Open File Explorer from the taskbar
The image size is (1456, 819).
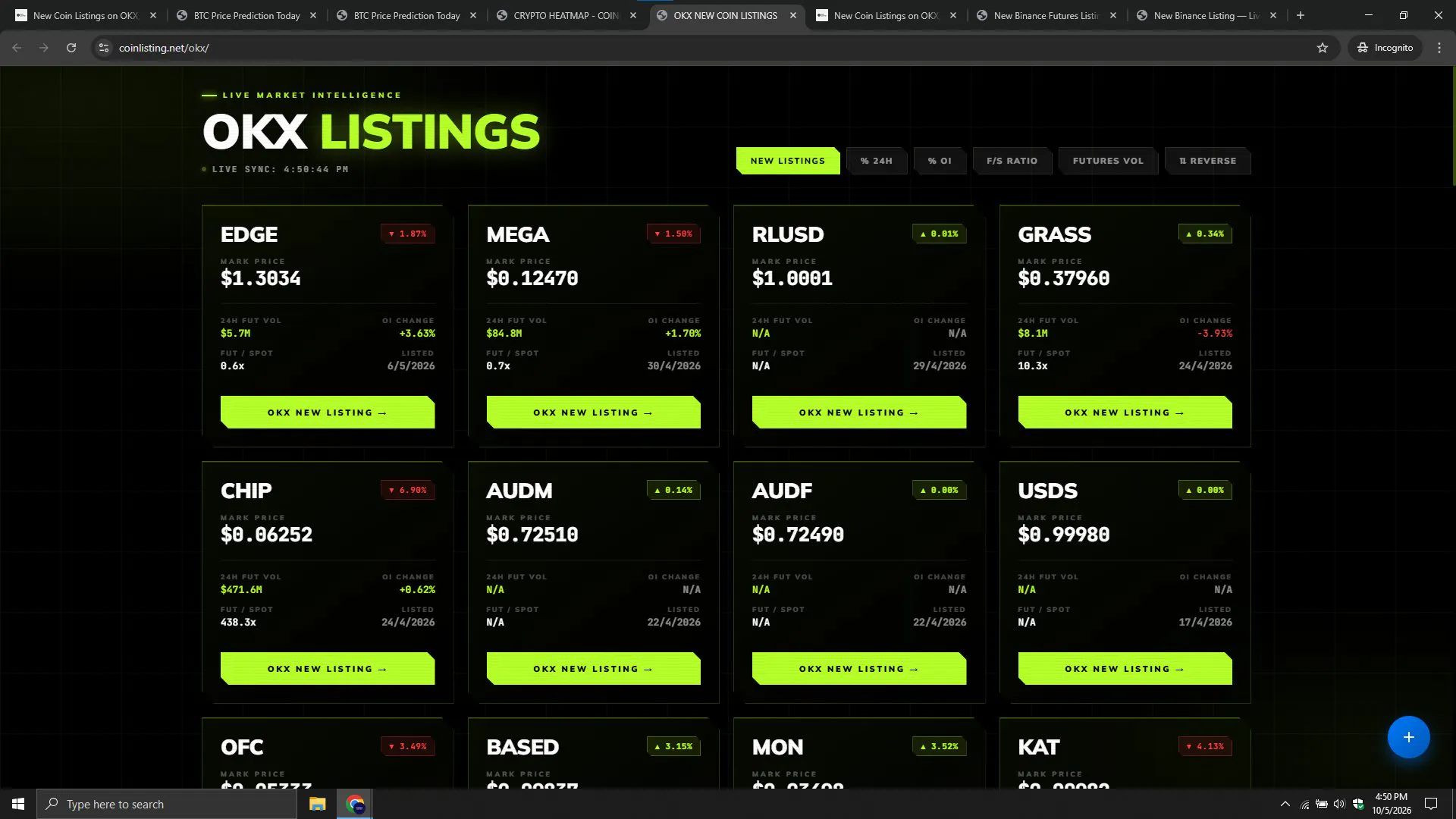[317, 804]
